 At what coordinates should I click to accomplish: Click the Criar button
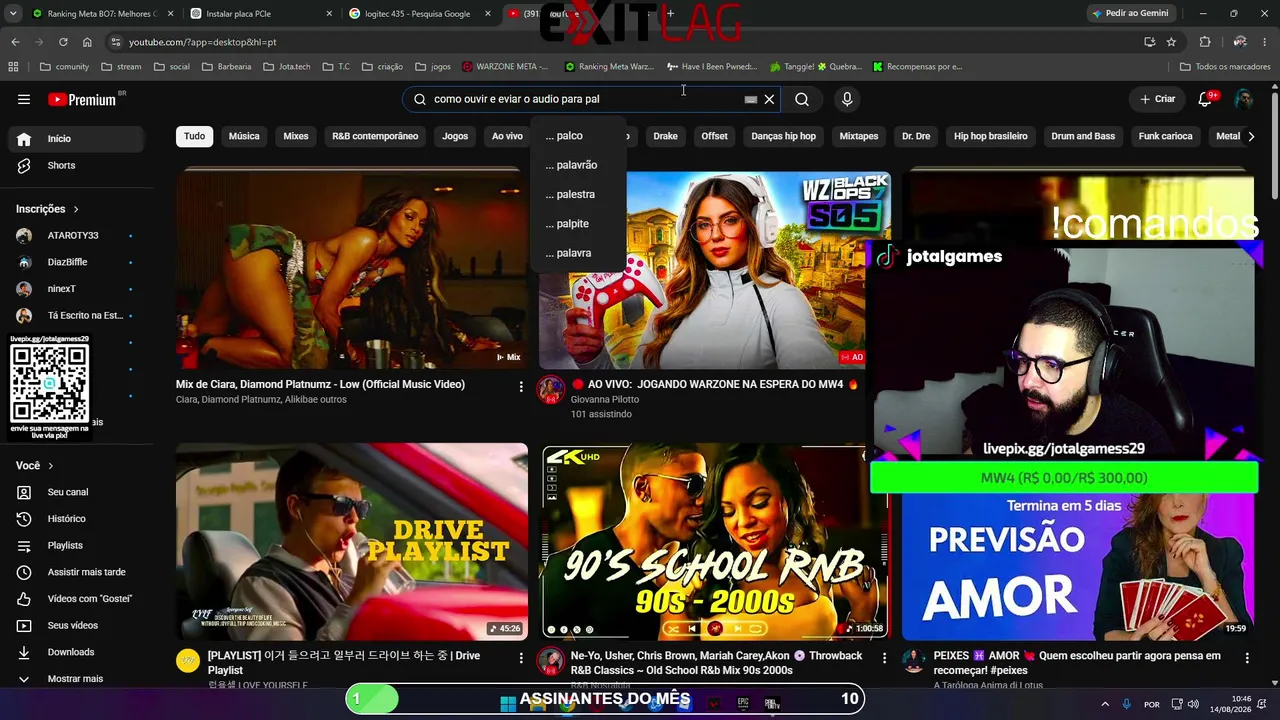click(1158, 99)
